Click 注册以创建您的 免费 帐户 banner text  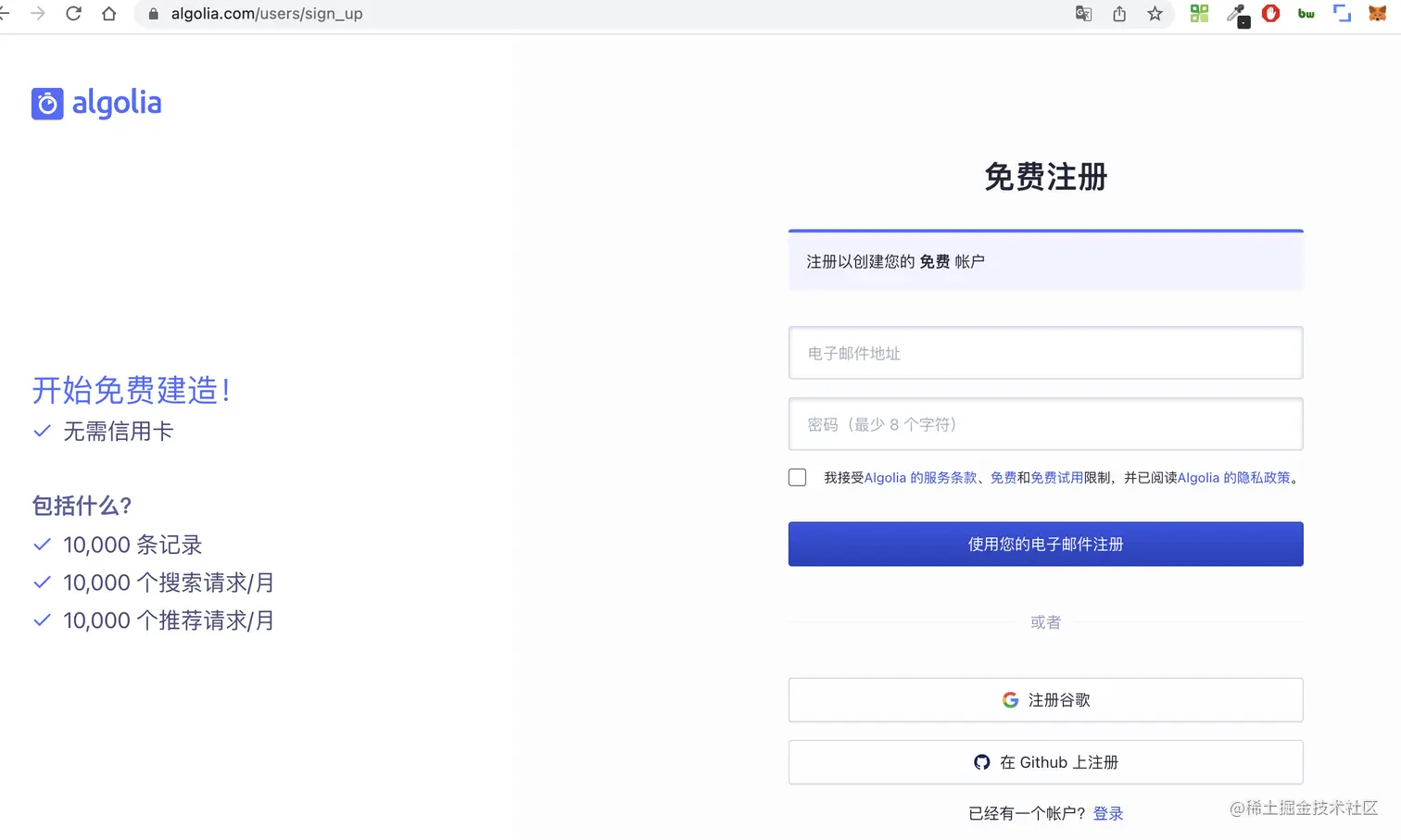click(x=895, y=262)
